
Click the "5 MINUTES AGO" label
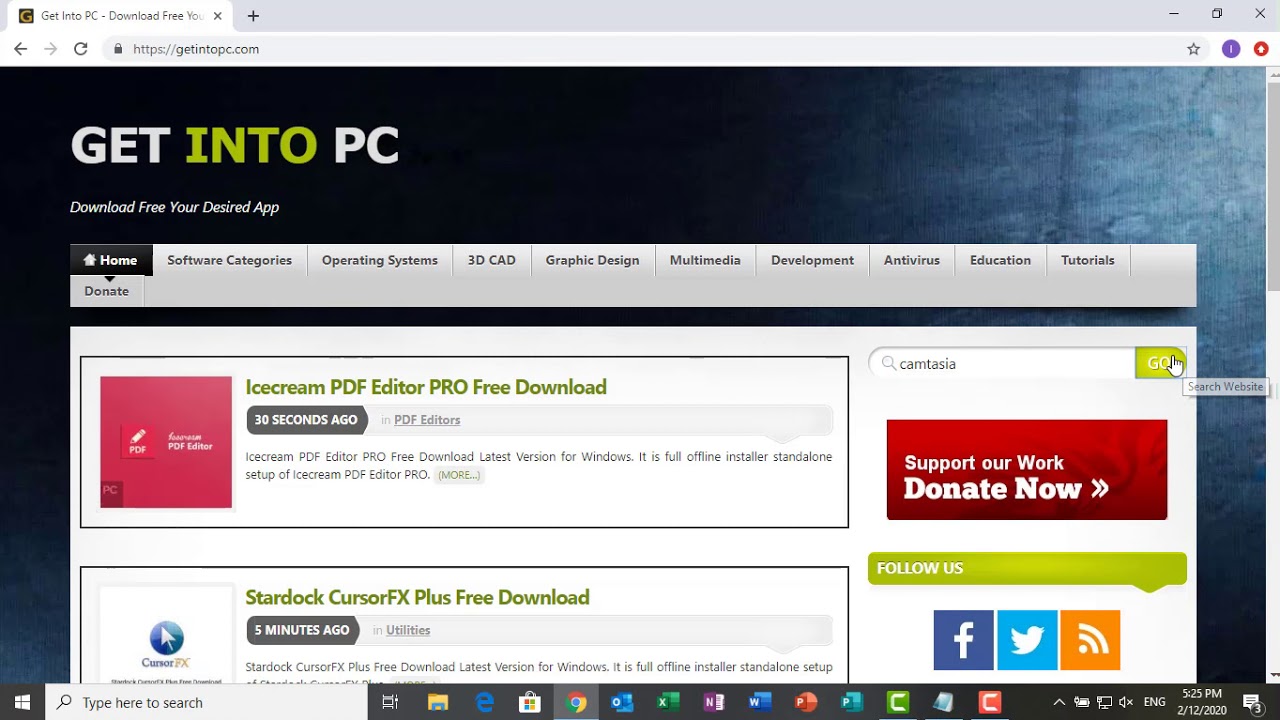(302, 630)
